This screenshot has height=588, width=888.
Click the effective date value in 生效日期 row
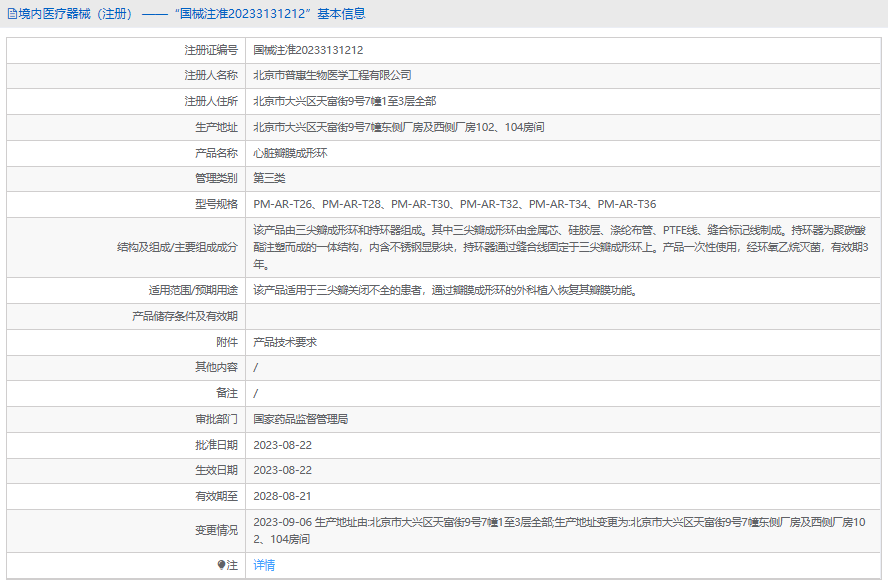[283, 470]
